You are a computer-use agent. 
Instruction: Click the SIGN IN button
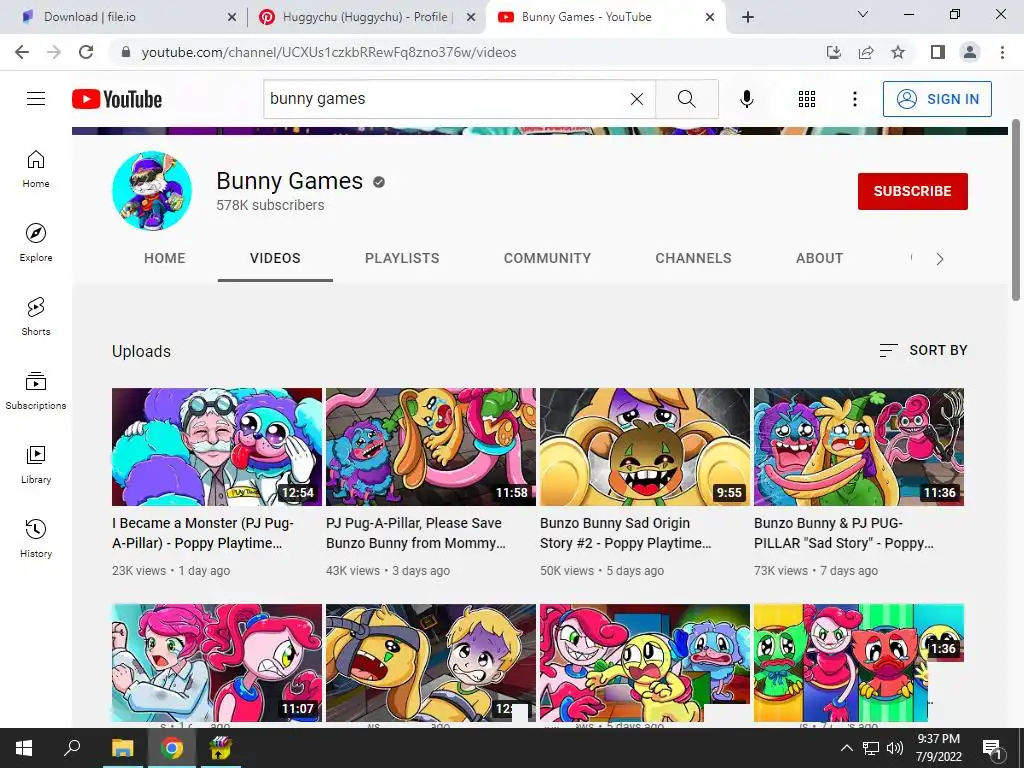(x=937, y=99)
